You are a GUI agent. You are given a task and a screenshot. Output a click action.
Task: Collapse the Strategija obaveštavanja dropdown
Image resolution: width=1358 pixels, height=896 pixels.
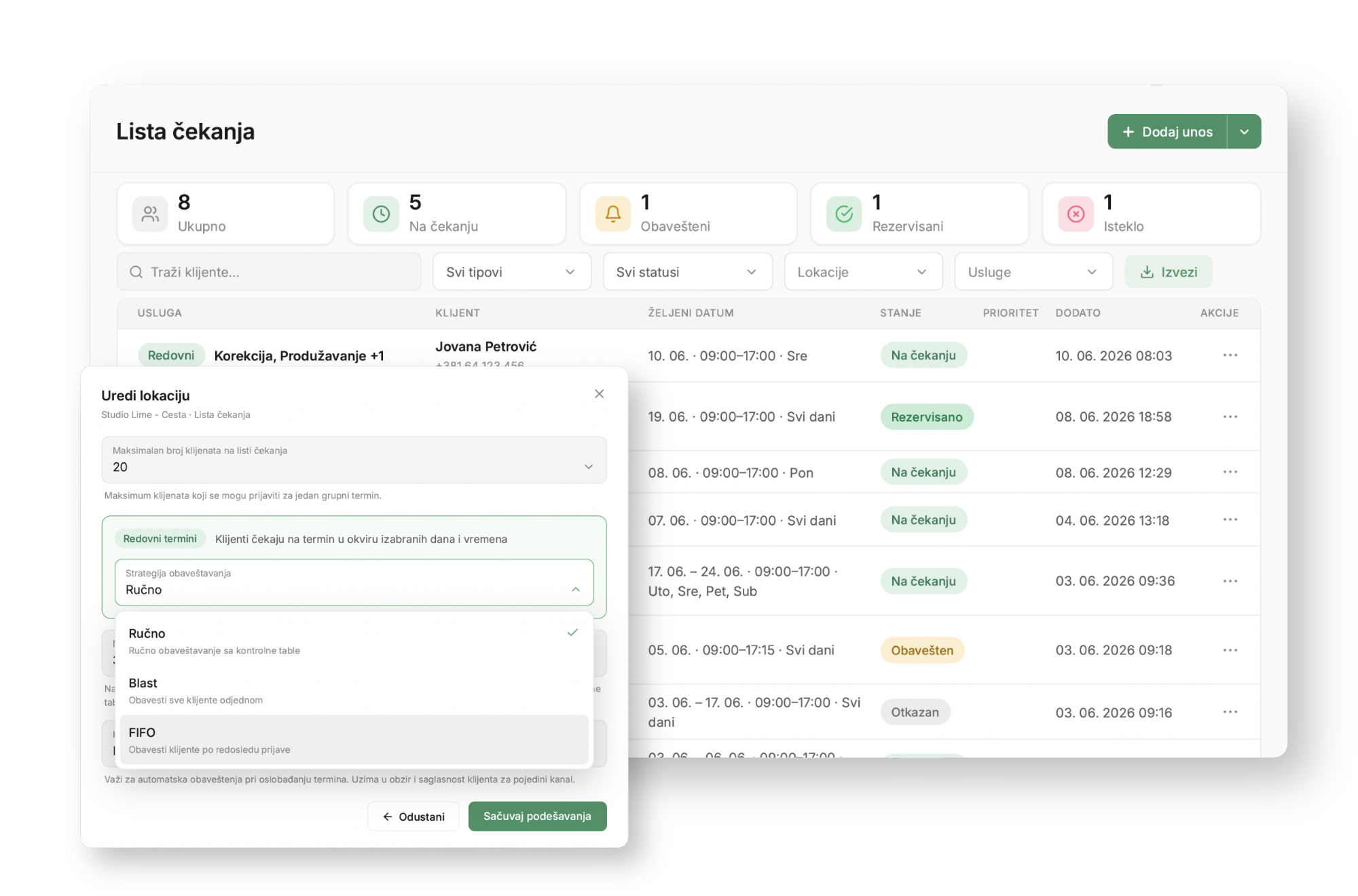pos(354,582)
